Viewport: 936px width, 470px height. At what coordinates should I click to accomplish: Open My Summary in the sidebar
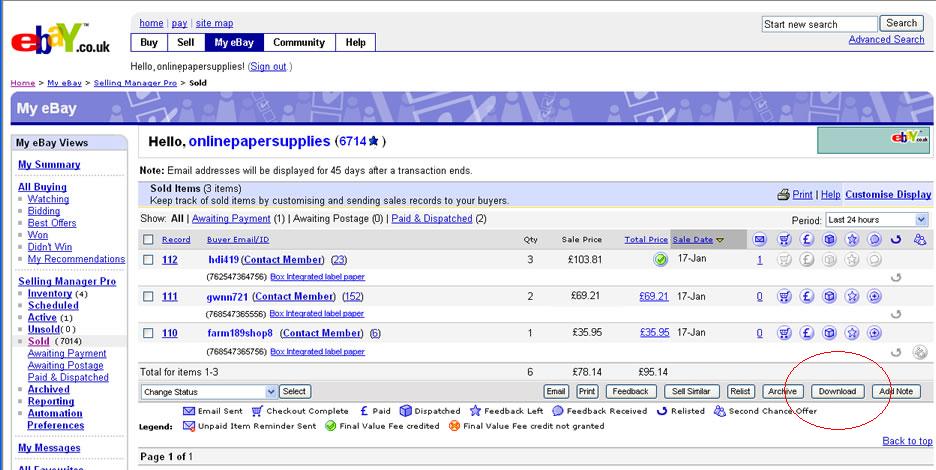pyautogui.click(x=49, y=165)
